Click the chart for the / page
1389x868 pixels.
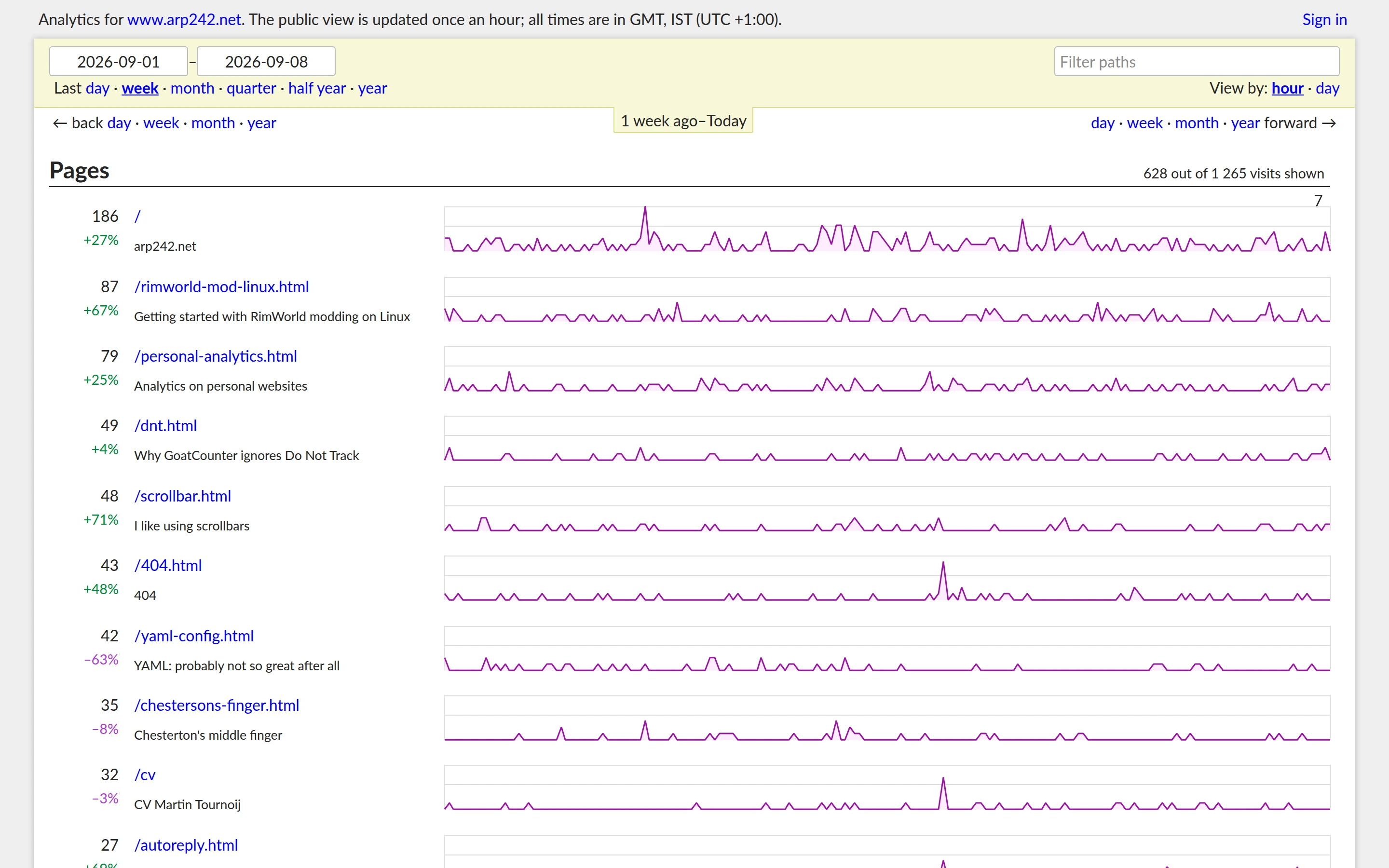point(887,229)
